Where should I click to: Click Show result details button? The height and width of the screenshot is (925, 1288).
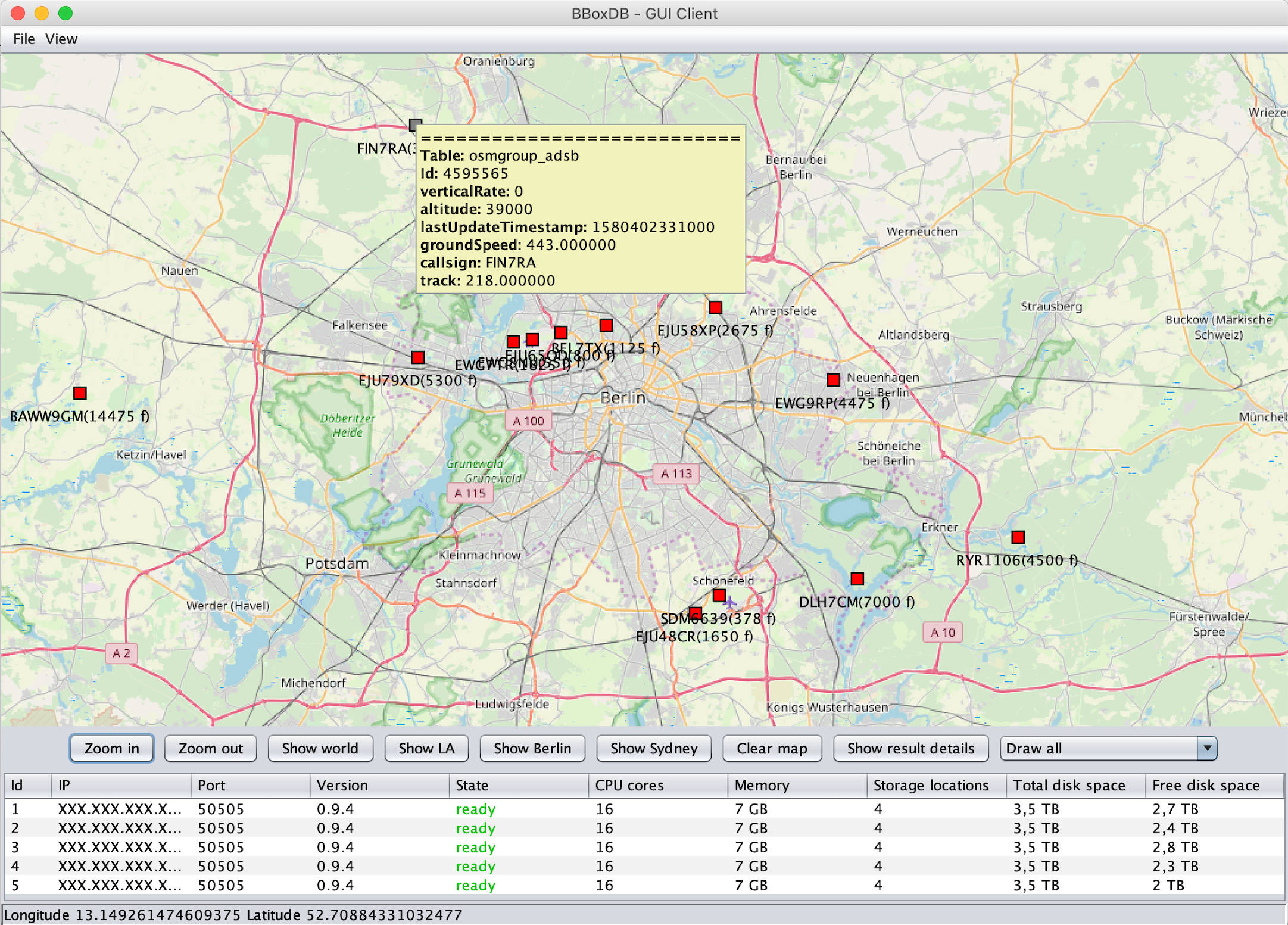(x=910, y=748)
